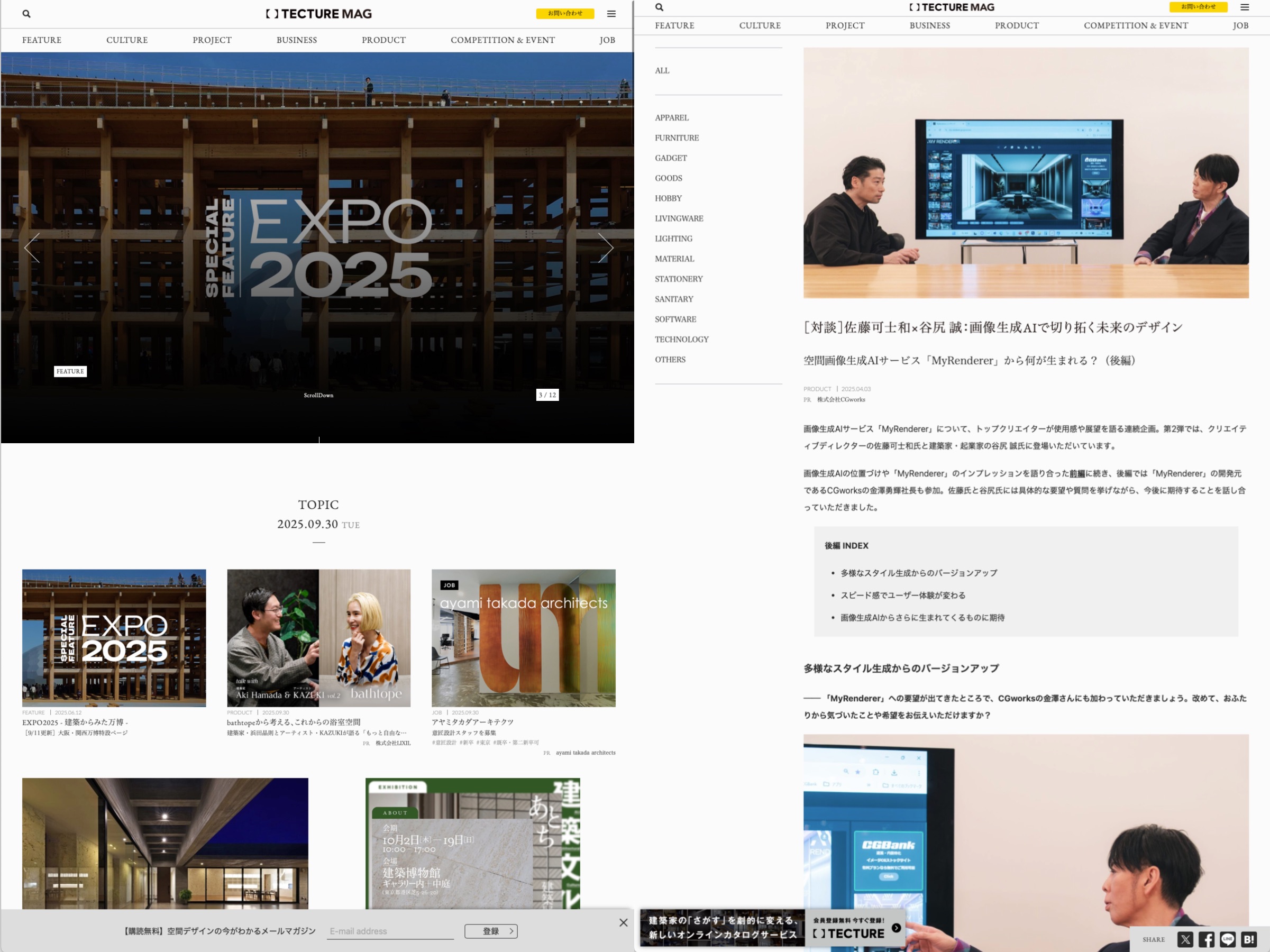This screenshot has height=952, width=1270.
Task: Click the search magnifier in left header
Action: point(26,14)
